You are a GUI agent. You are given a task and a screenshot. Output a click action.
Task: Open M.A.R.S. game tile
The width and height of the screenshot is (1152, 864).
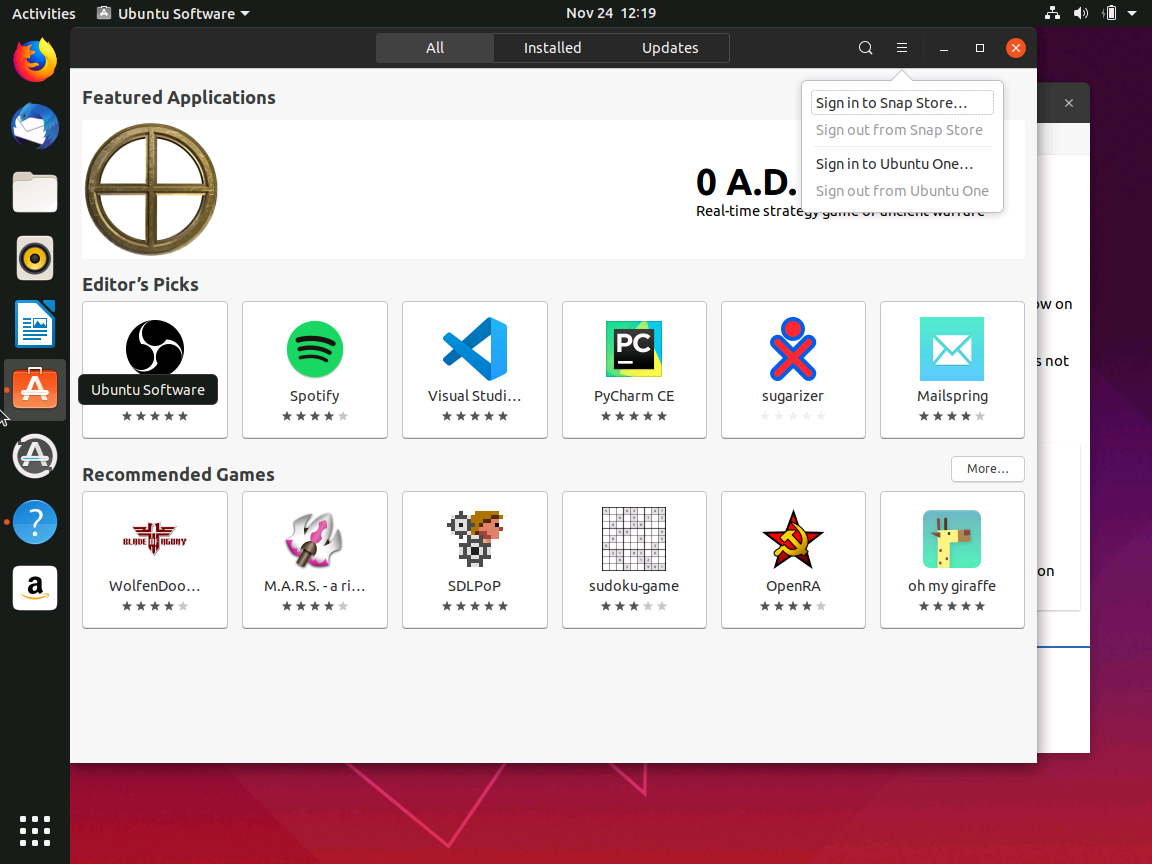[x=314, y=560]
